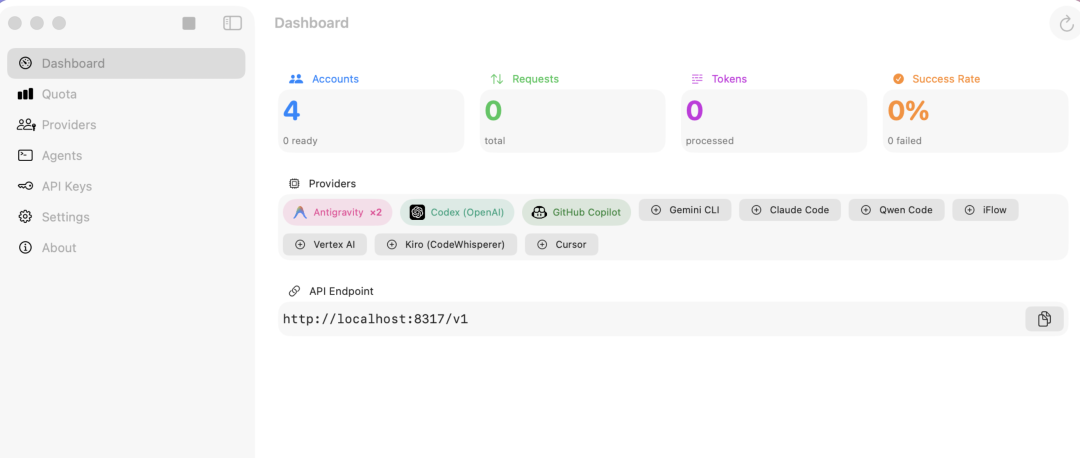Click the API Keys key icon

click(25, 186)
